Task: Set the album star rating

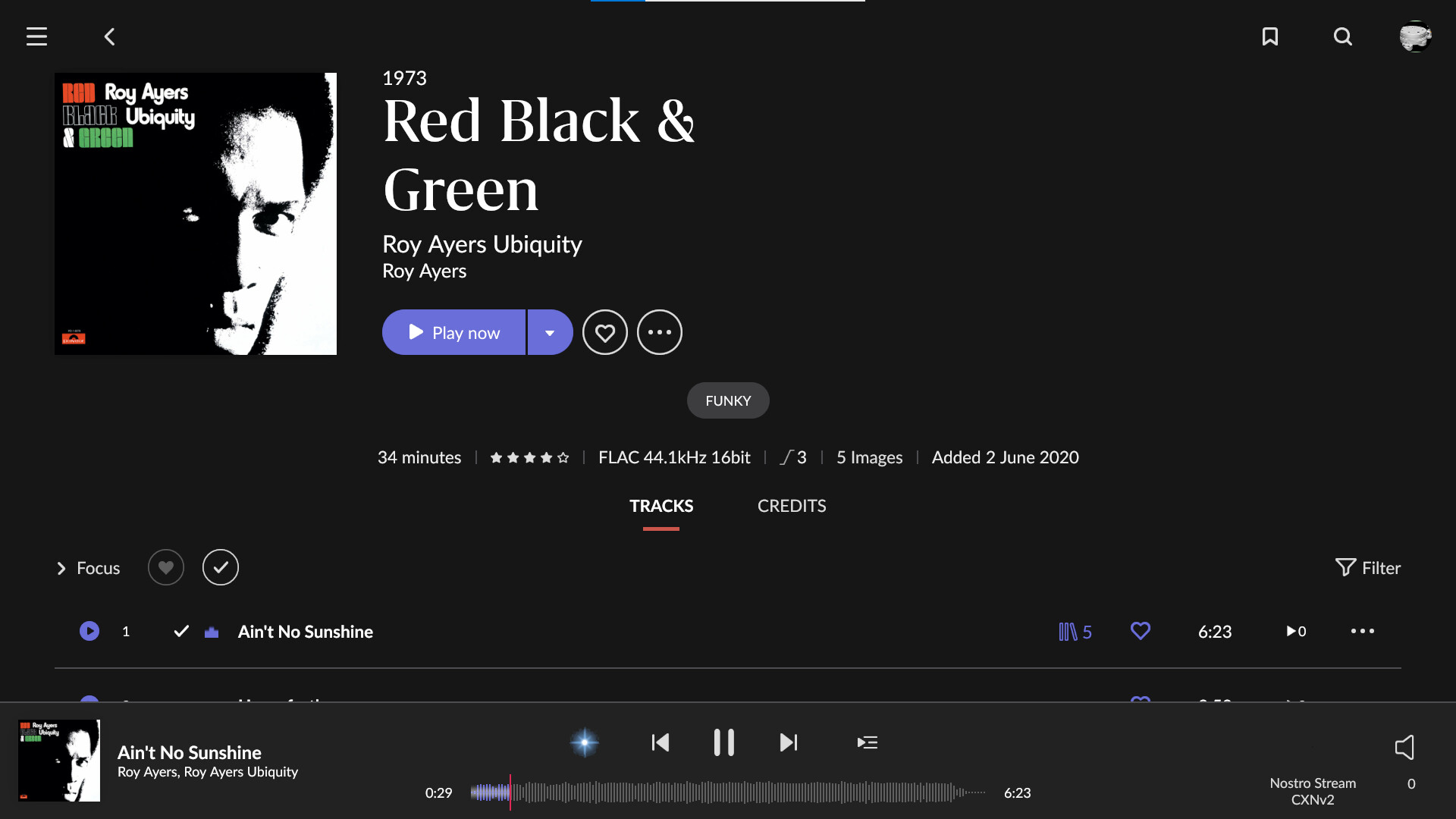Action: click(x=529, y=457)
